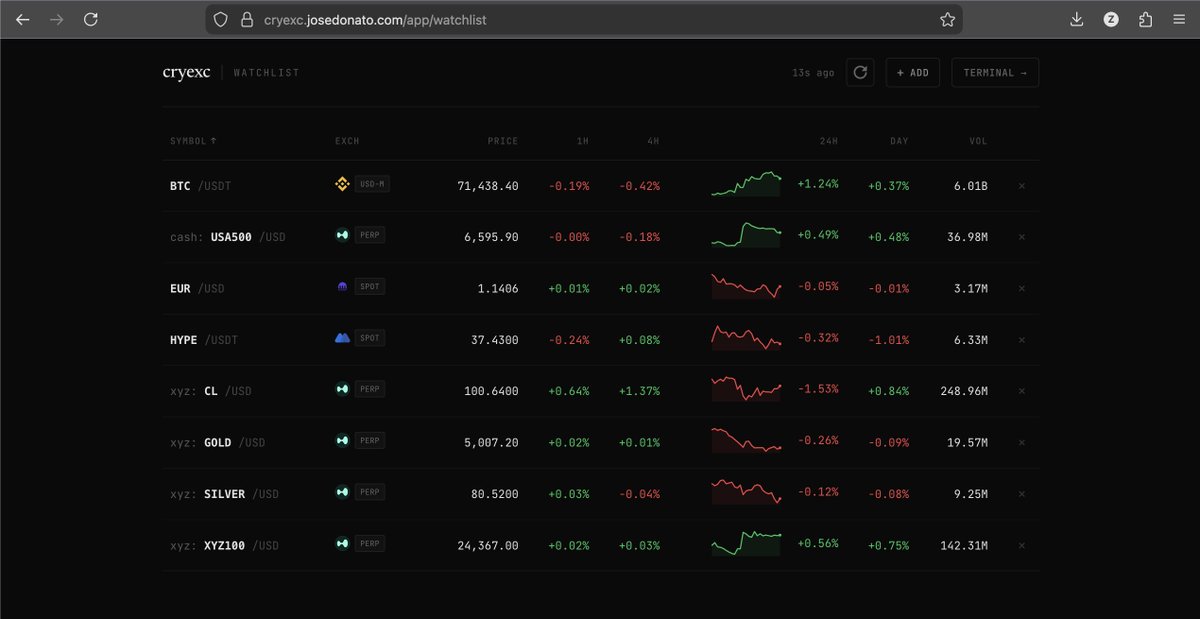This screenshot has width=1200, height=619.
Task: Open the TERMINAL button
Action: click(x=995, y=73)
